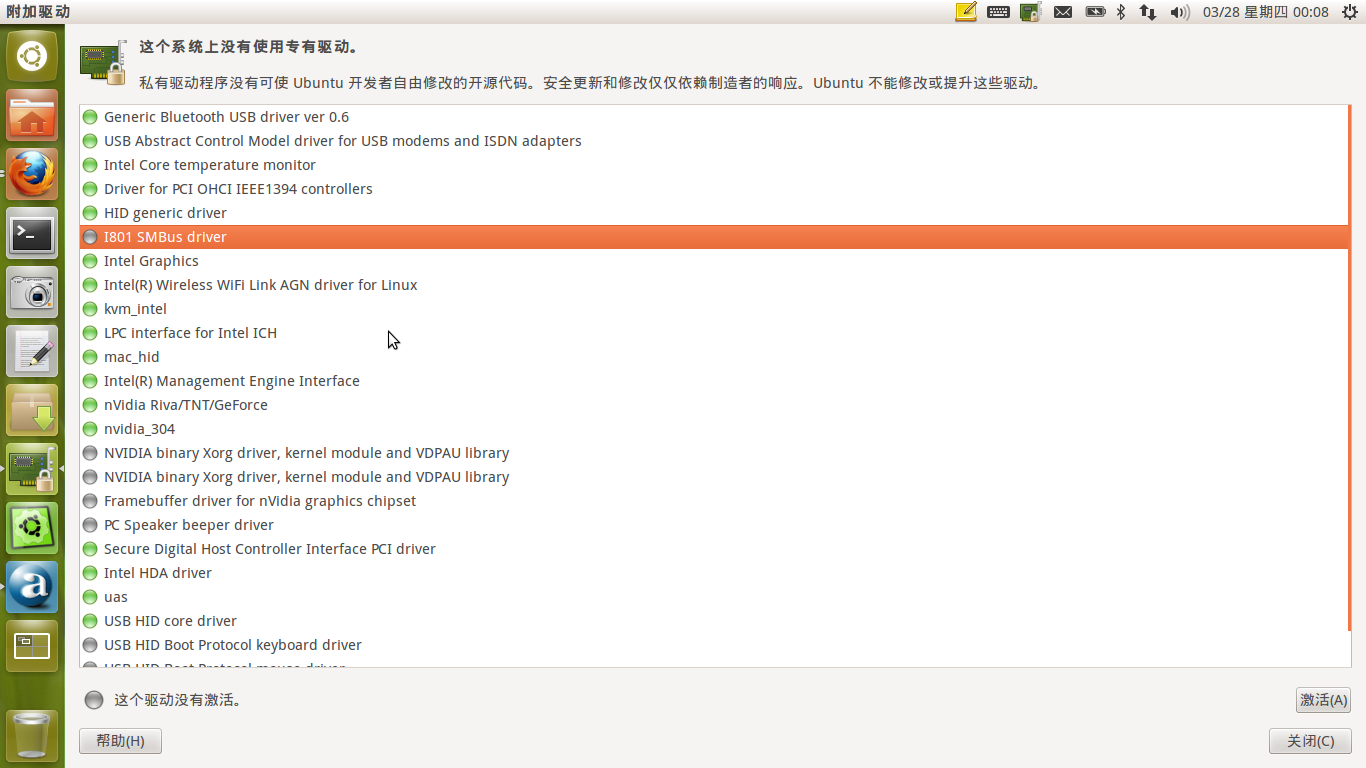
Task: Open the battery status indicator
Action: (1095, 12)
